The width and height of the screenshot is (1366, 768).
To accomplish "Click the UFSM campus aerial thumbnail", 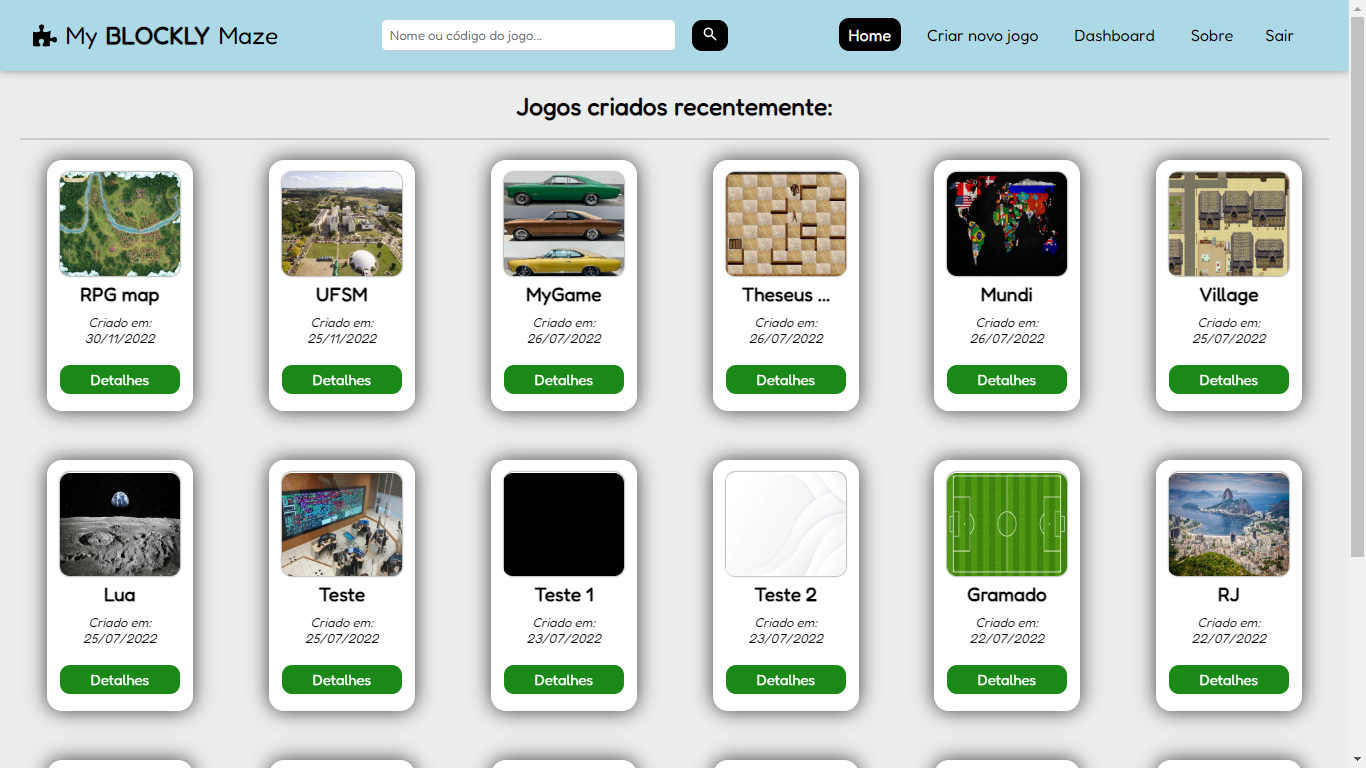I will [x=342, y=224].
